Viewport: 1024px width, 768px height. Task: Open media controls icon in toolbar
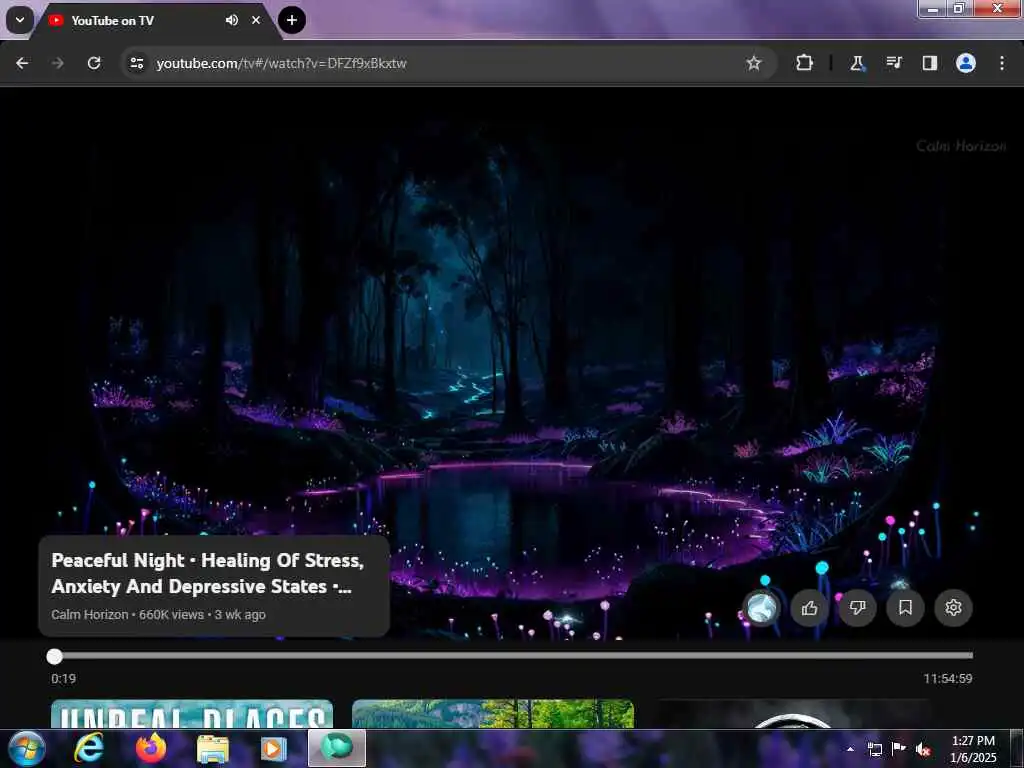tap(893, 63)
